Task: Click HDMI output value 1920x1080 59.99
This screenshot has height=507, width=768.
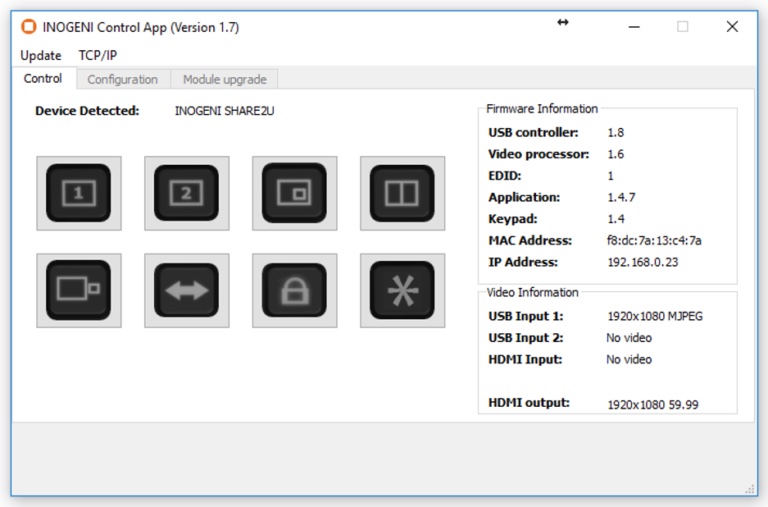Action: coord(653,405)
